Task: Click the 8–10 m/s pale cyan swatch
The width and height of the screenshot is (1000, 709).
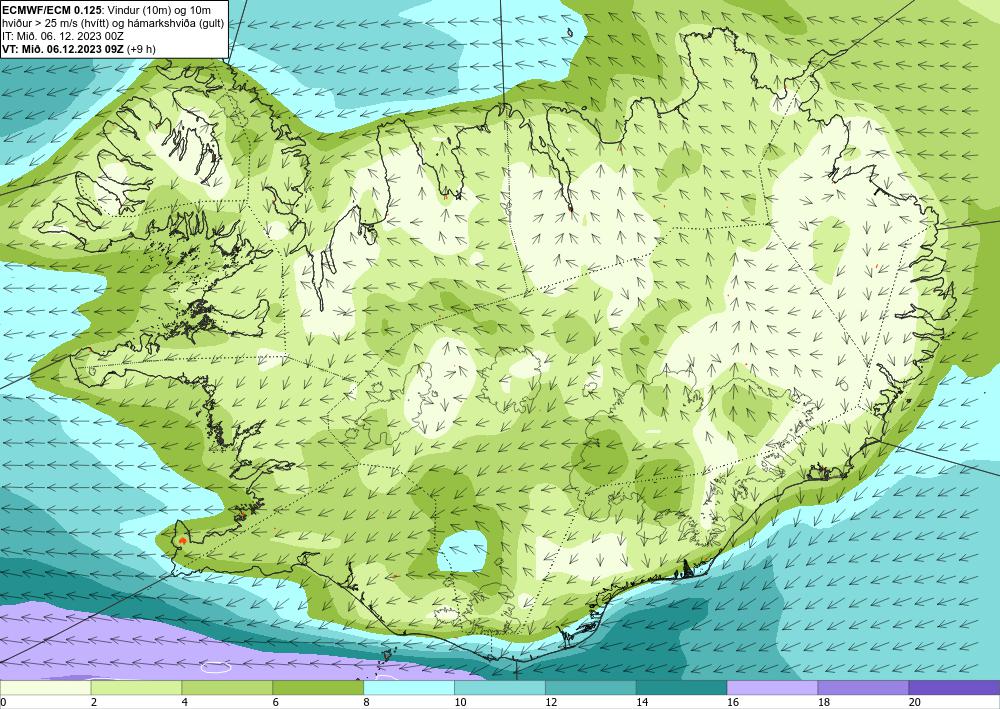Action: 409,688
